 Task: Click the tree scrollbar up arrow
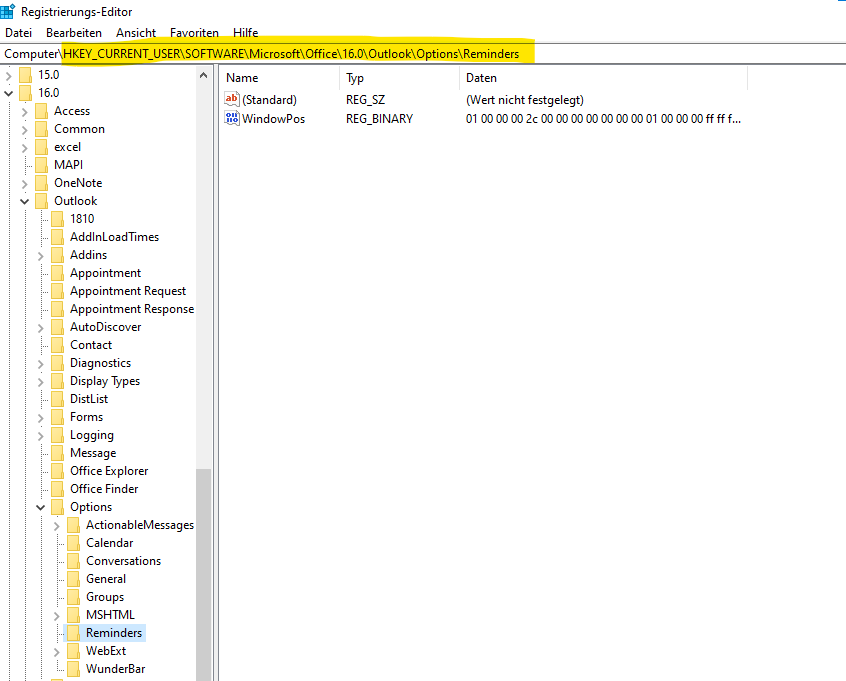tap(203, 76)
